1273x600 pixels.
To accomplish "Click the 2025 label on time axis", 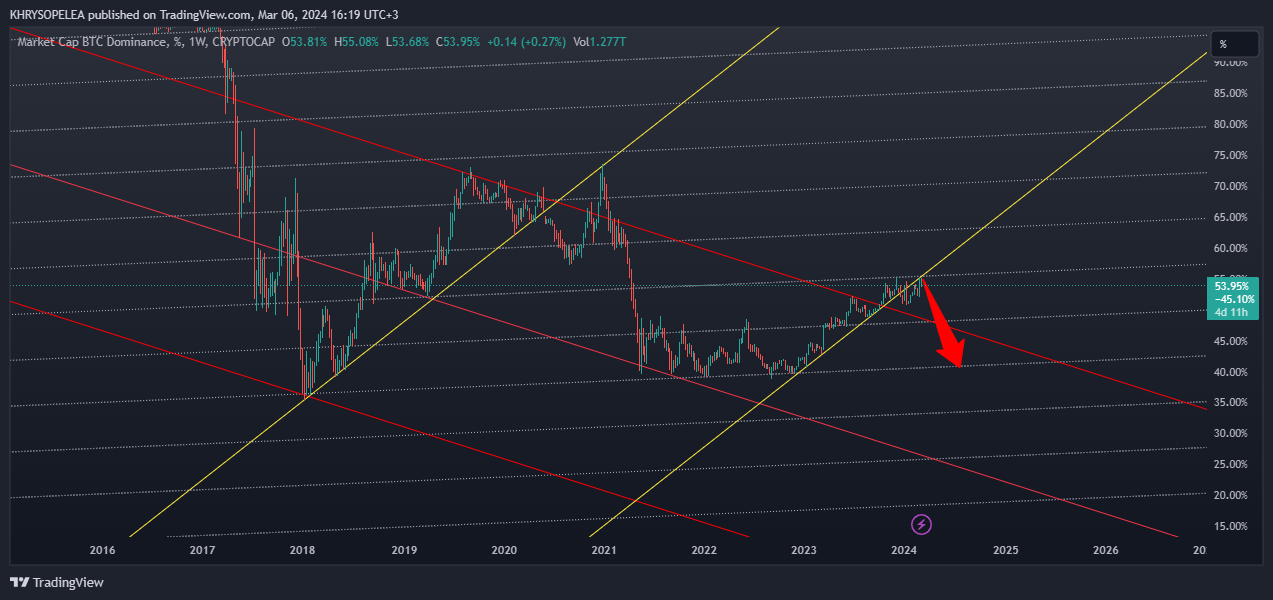I will (x=1006, y=550).
